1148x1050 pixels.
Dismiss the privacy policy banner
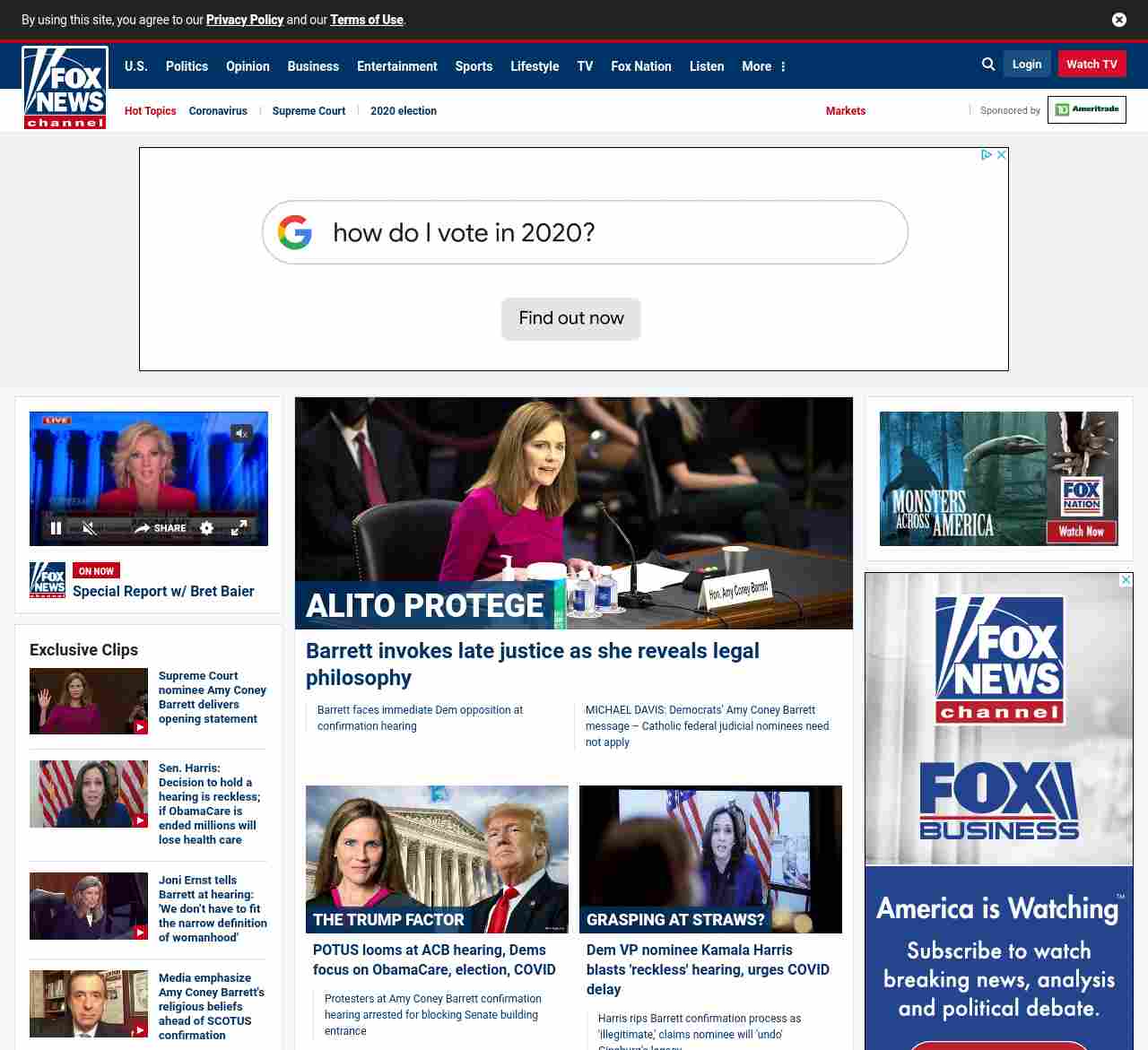point(1118,20)
